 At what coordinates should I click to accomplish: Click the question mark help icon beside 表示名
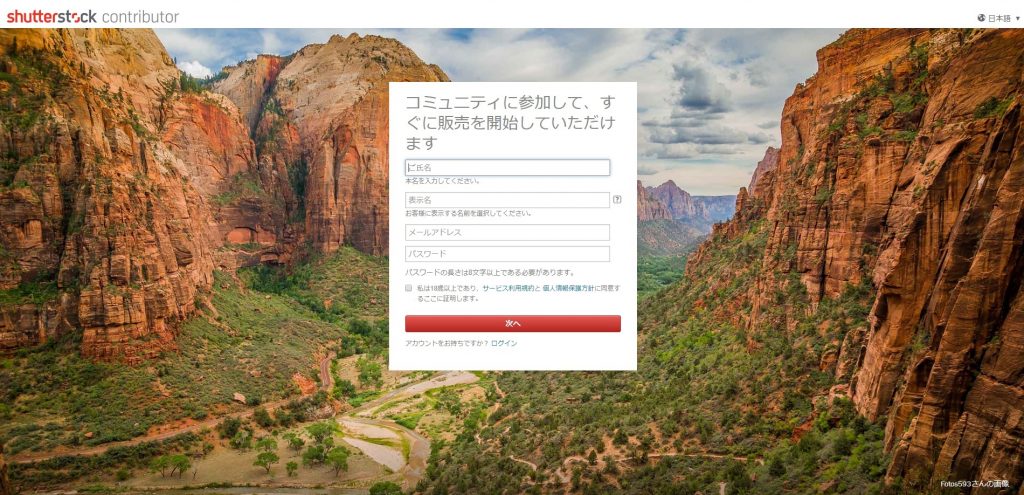point(617,200)
